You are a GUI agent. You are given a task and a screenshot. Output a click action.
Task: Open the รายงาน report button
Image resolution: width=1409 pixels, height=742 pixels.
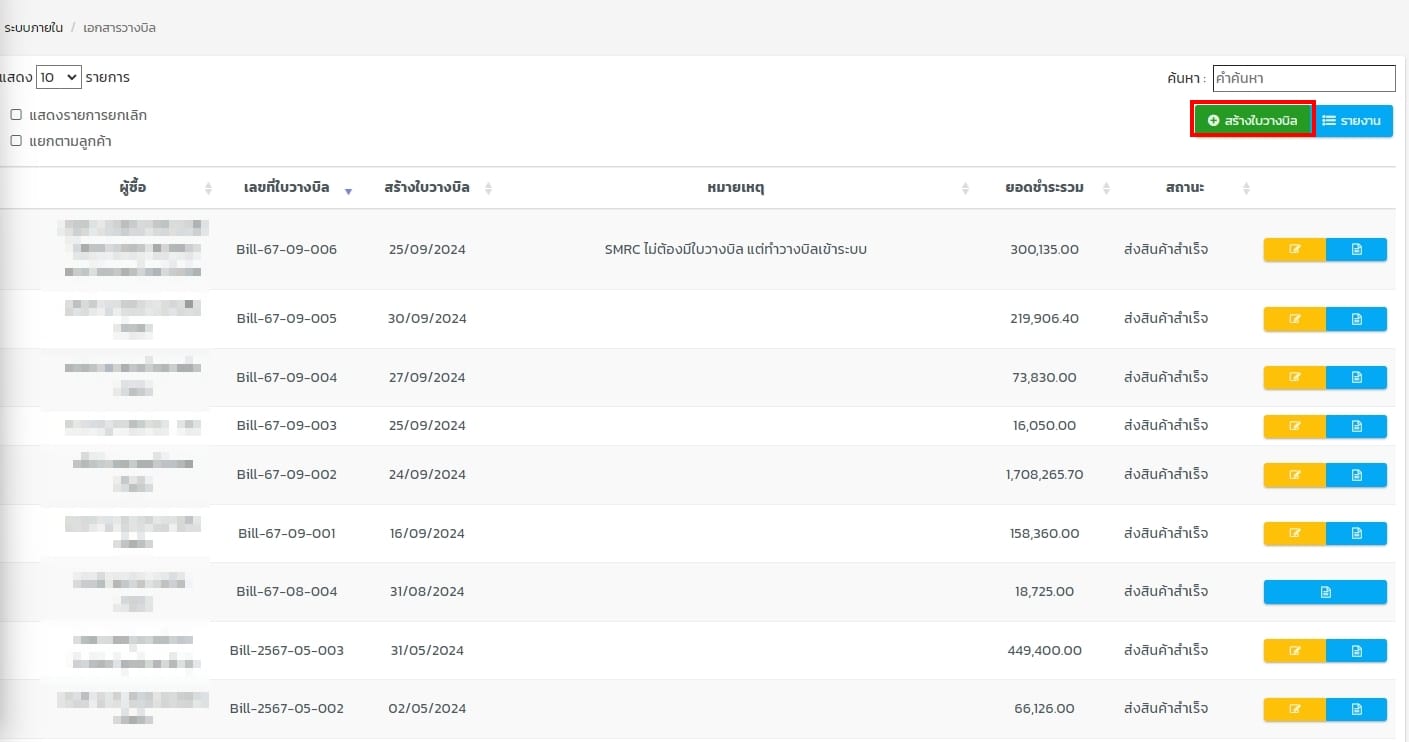pos(1353,121)
